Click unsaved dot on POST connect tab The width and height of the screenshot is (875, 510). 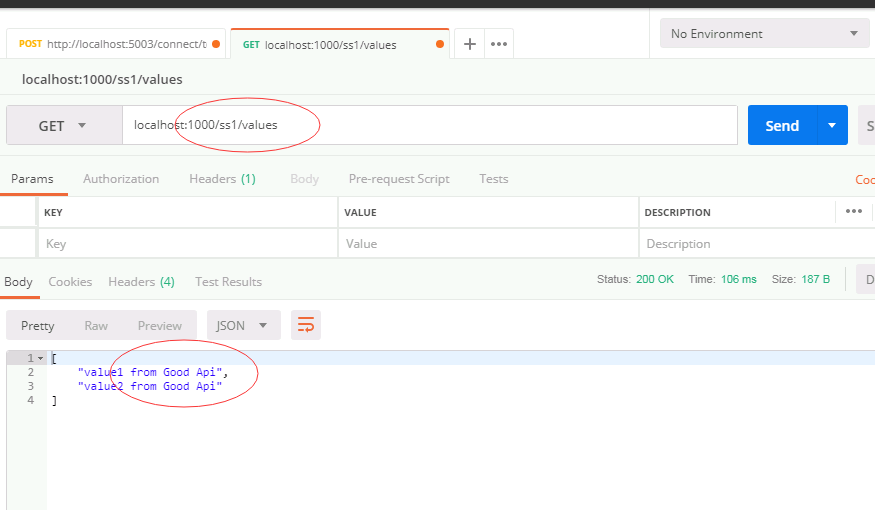[216, 44]
